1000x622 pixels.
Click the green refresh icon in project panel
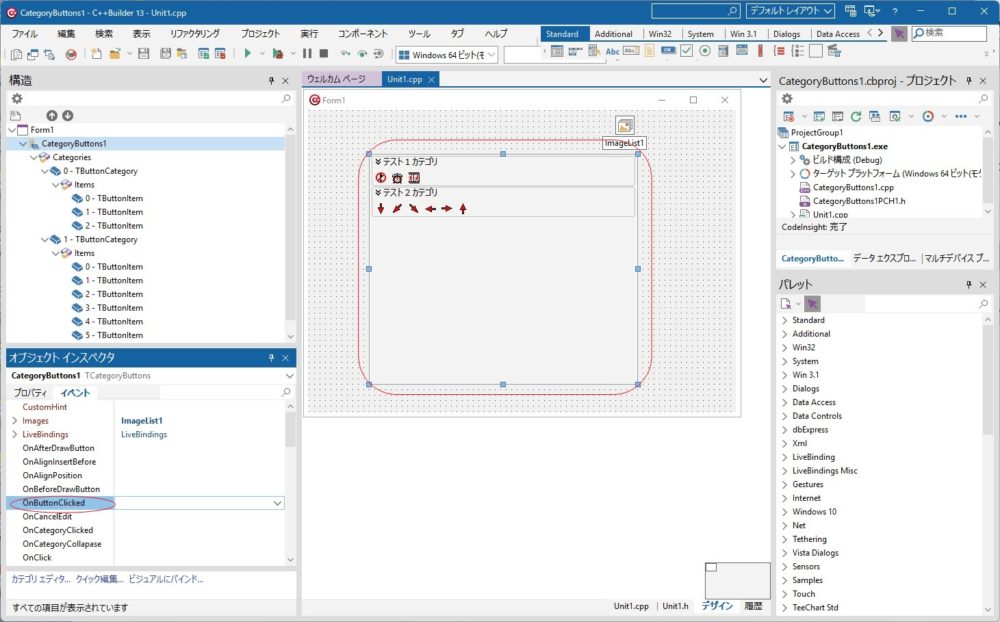(856, 116)
